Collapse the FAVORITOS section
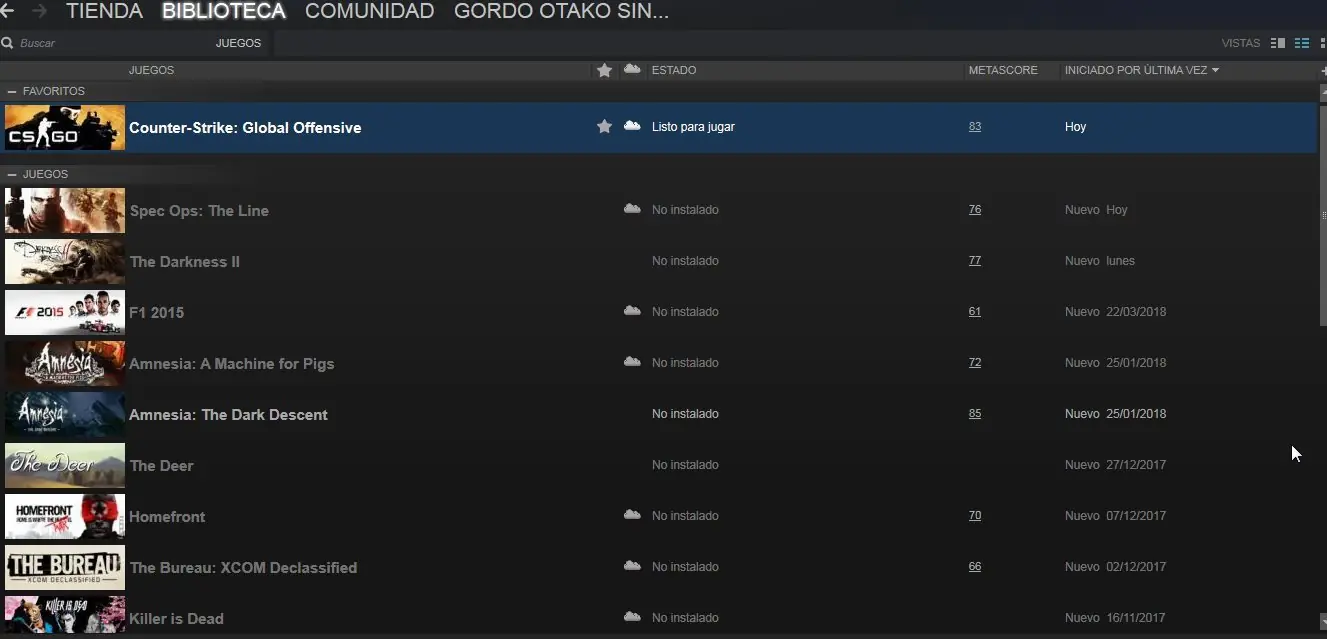This screenshot has height=639, width=1327. click(x=12, y=91)
